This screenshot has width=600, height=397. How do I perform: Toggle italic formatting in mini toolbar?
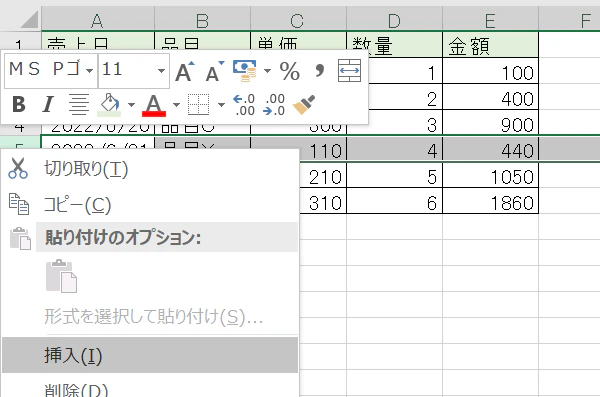[x=48, y=104]
